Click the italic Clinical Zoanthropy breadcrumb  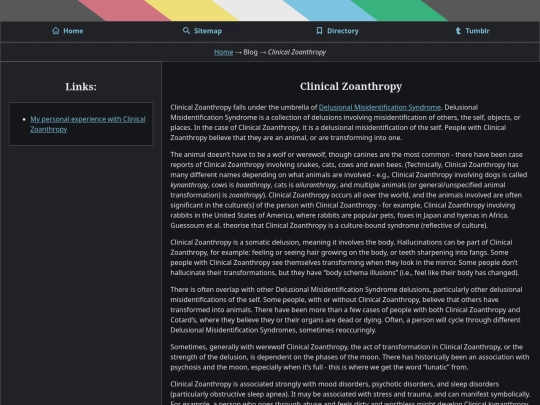tap(297, 52)
